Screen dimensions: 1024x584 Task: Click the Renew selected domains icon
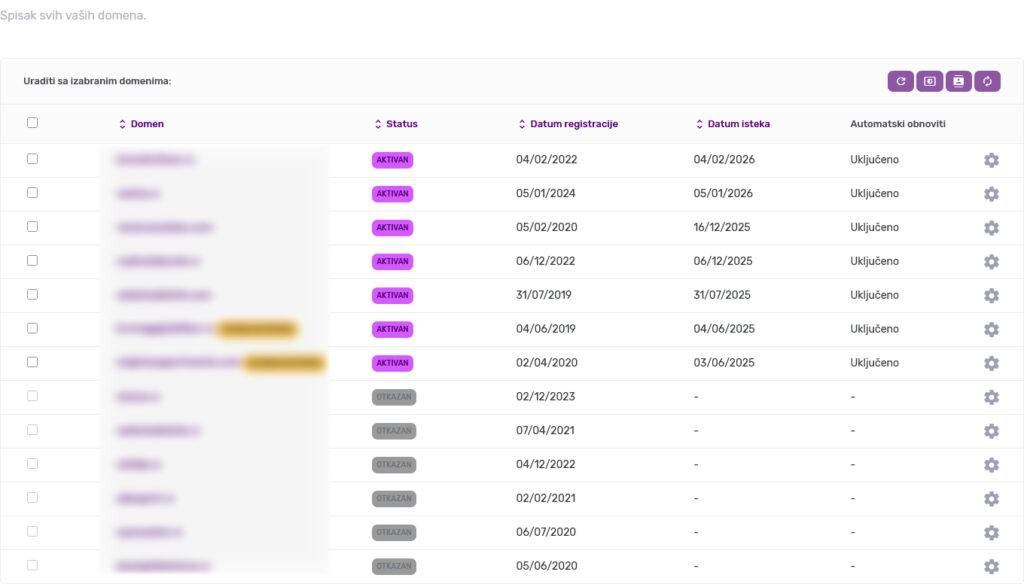[900, 81]
